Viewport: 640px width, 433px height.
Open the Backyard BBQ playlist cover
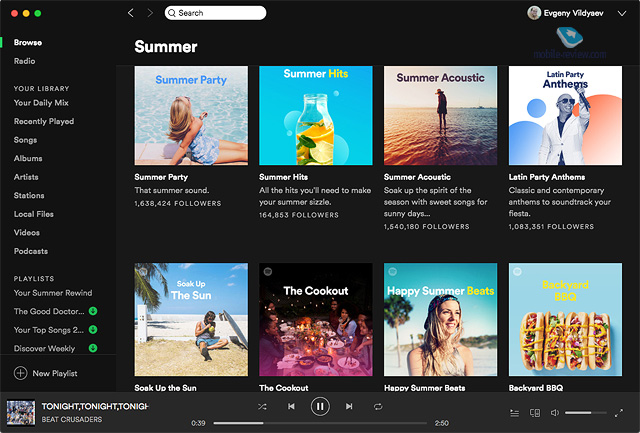(565, 320)
